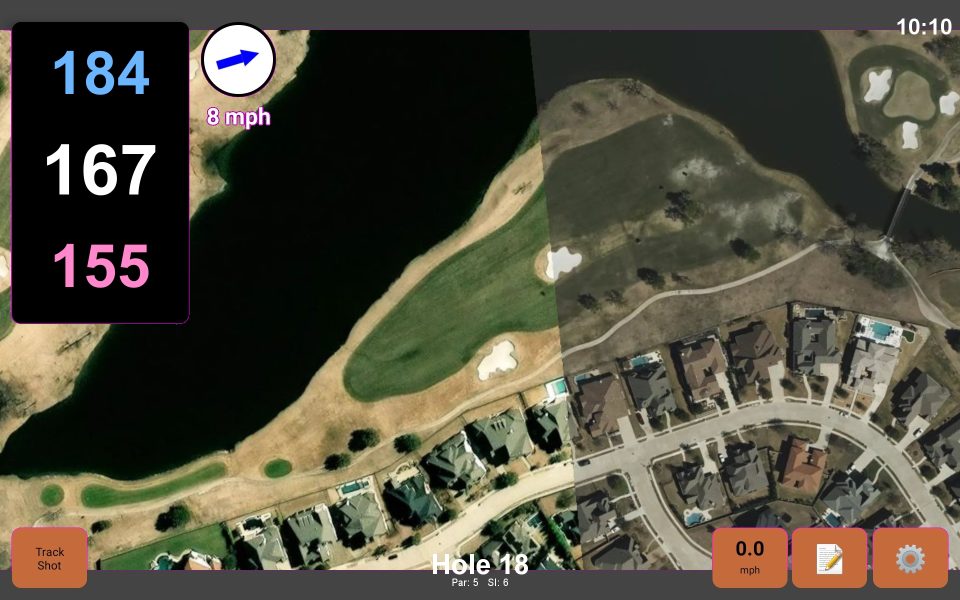Tap the Hole 18 label
The height and width of the screenshot is (600, 960).
click(480, 564)
